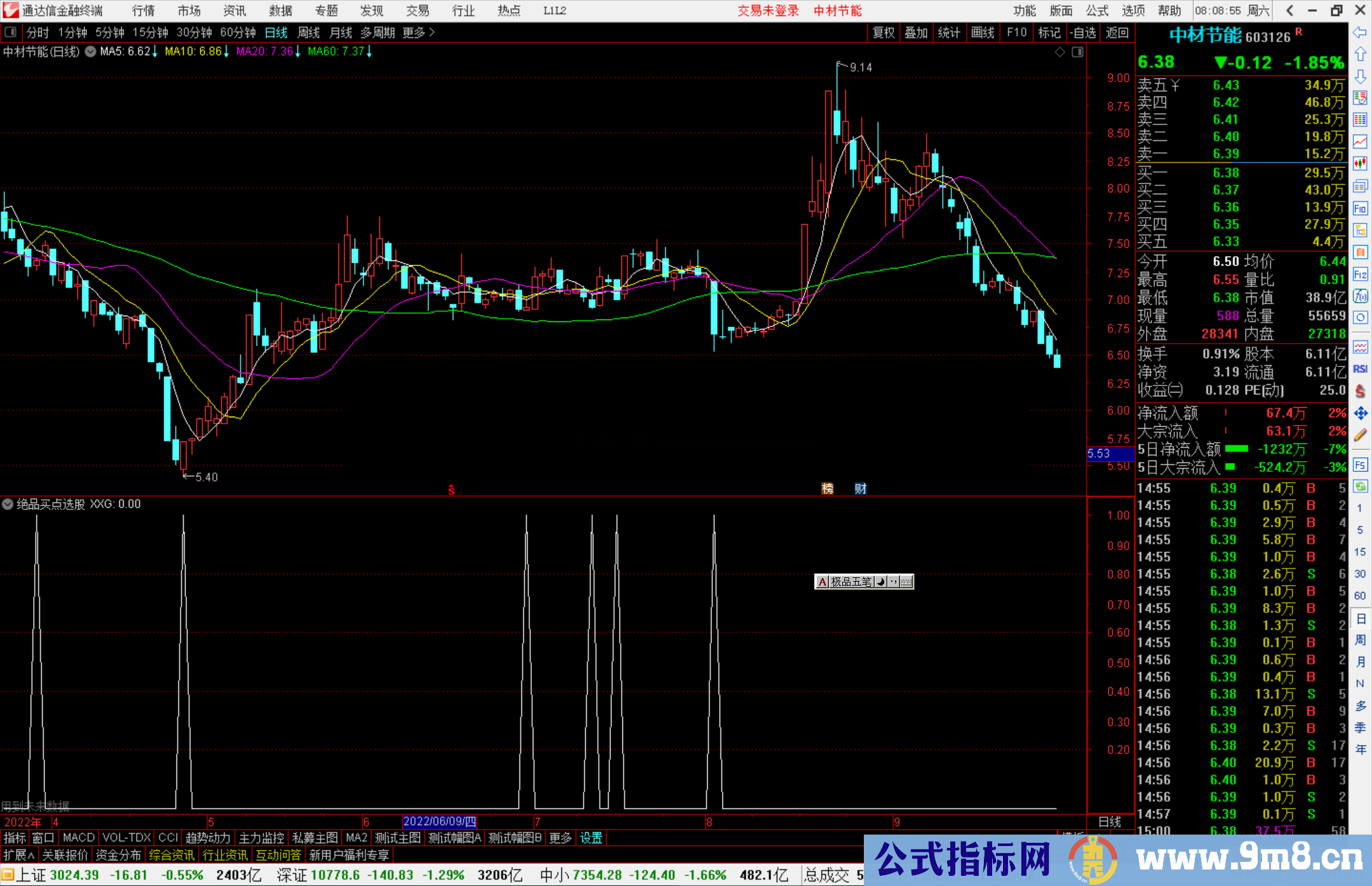Open the F10 company info sidebar icon
The height and width of the screenshot is (886, 1372).
pyautogui.click(x=1360, y=208)
